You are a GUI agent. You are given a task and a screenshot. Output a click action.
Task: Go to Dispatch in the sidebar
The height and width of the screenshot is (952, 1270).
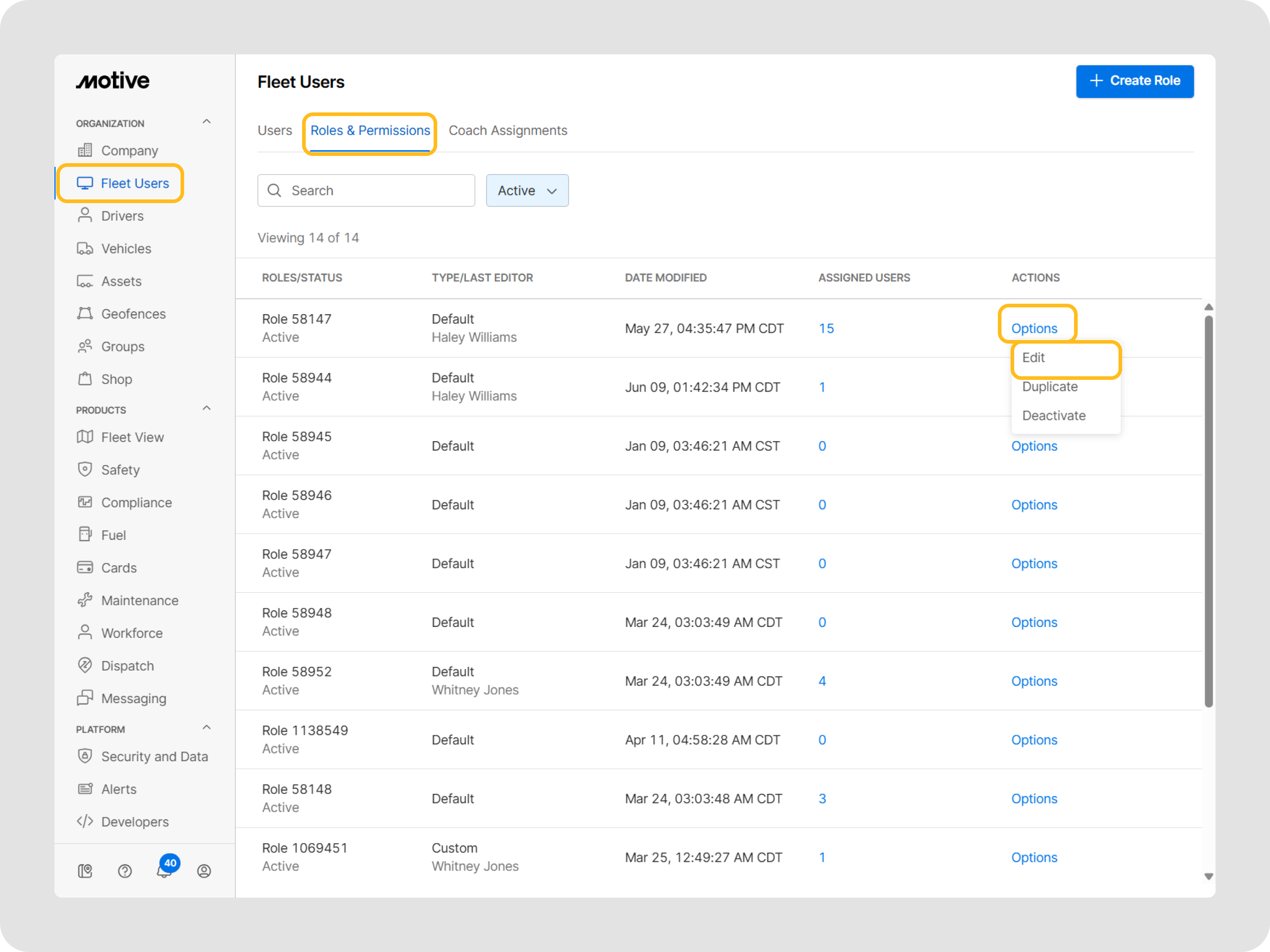point(127,665)
